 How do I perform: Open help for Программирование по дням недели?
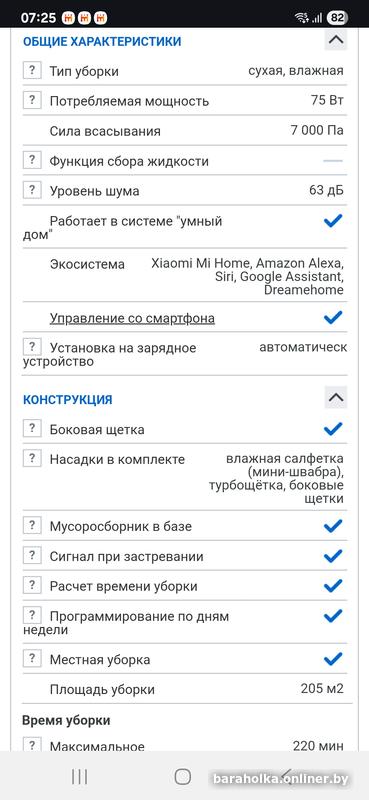(32, 615)
